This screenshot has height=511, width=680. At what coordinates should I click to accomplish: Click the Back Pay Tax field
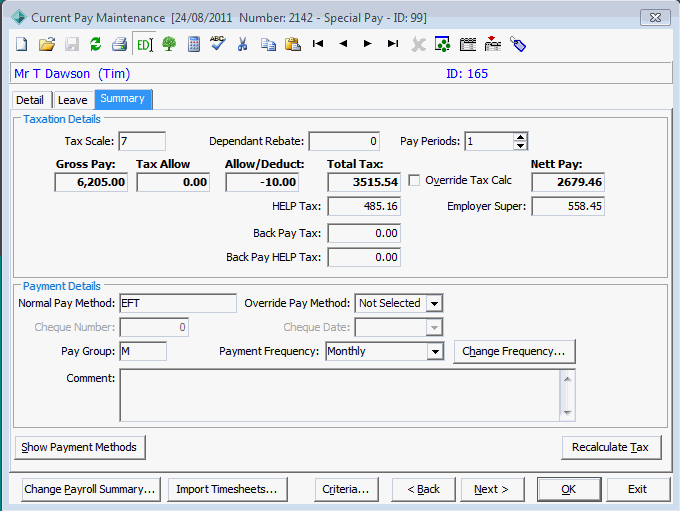[364, 233]
